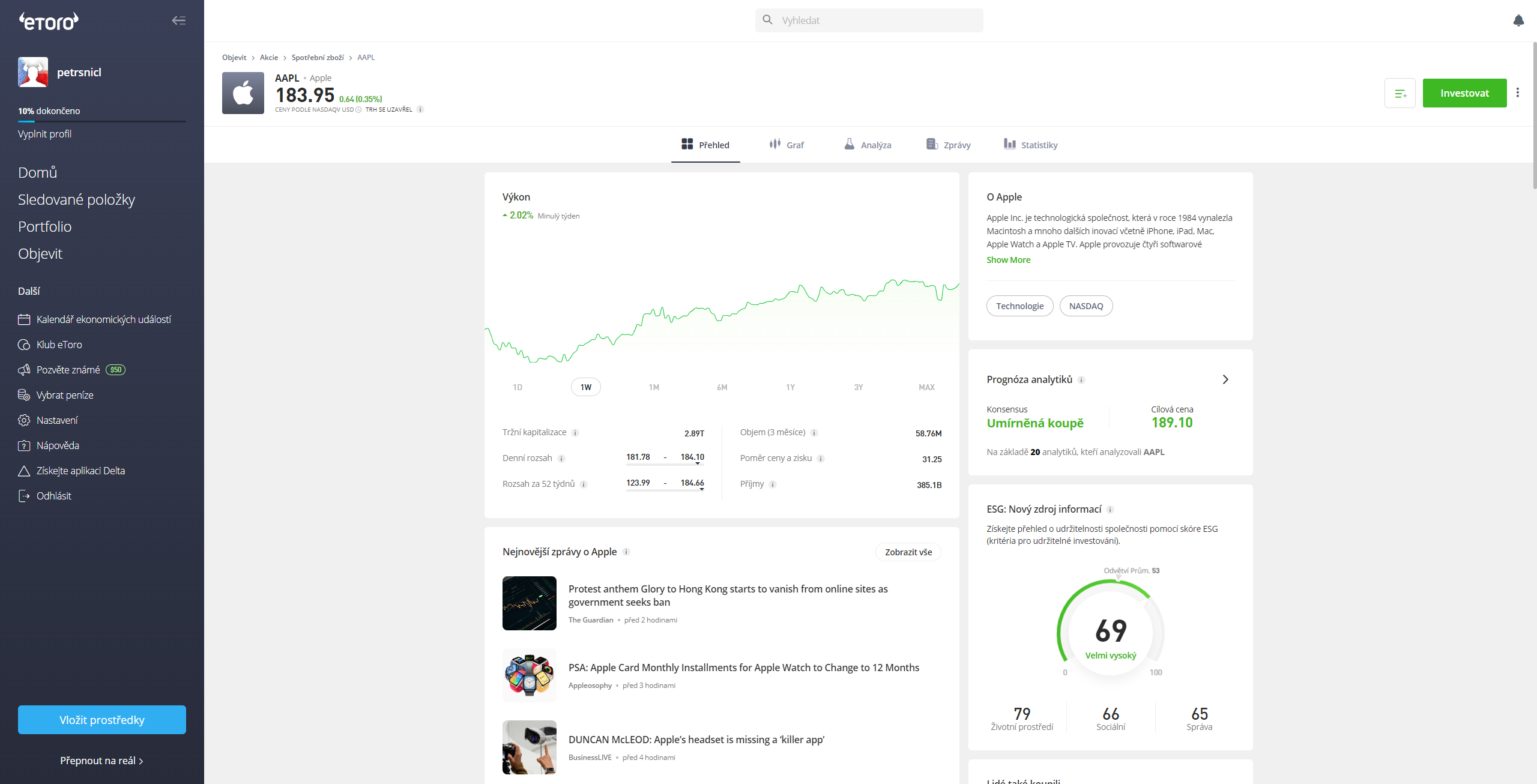Click the Získejte aplikaci Delta triangle icon
Image resolution: width=1537 pixels, height=784 pixels.
click(x=24, y=471)
